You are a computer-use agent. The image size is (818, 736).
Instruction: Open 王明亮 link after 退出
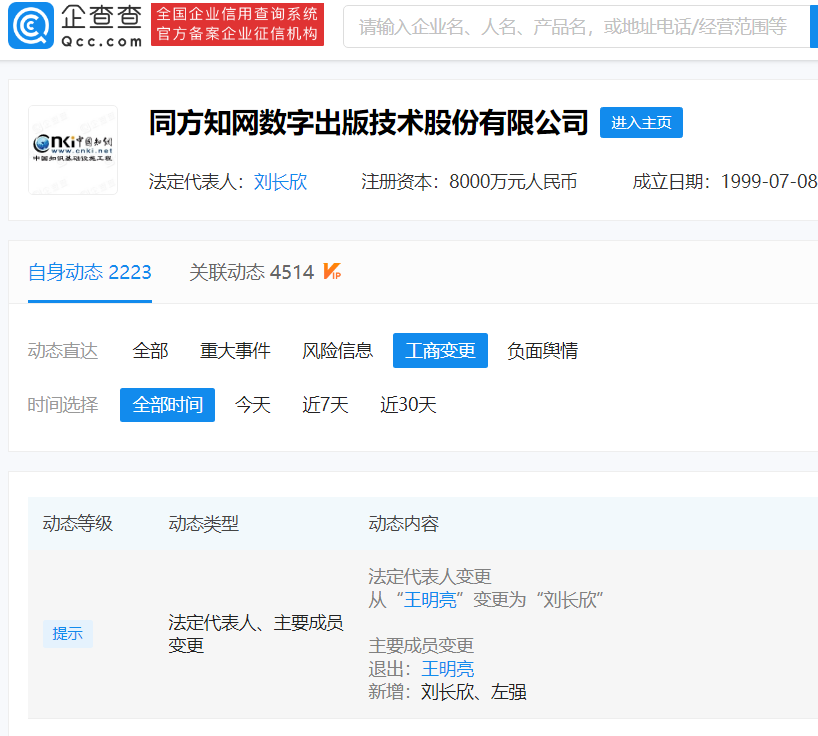pyautogui.click(x=448, y=669)
